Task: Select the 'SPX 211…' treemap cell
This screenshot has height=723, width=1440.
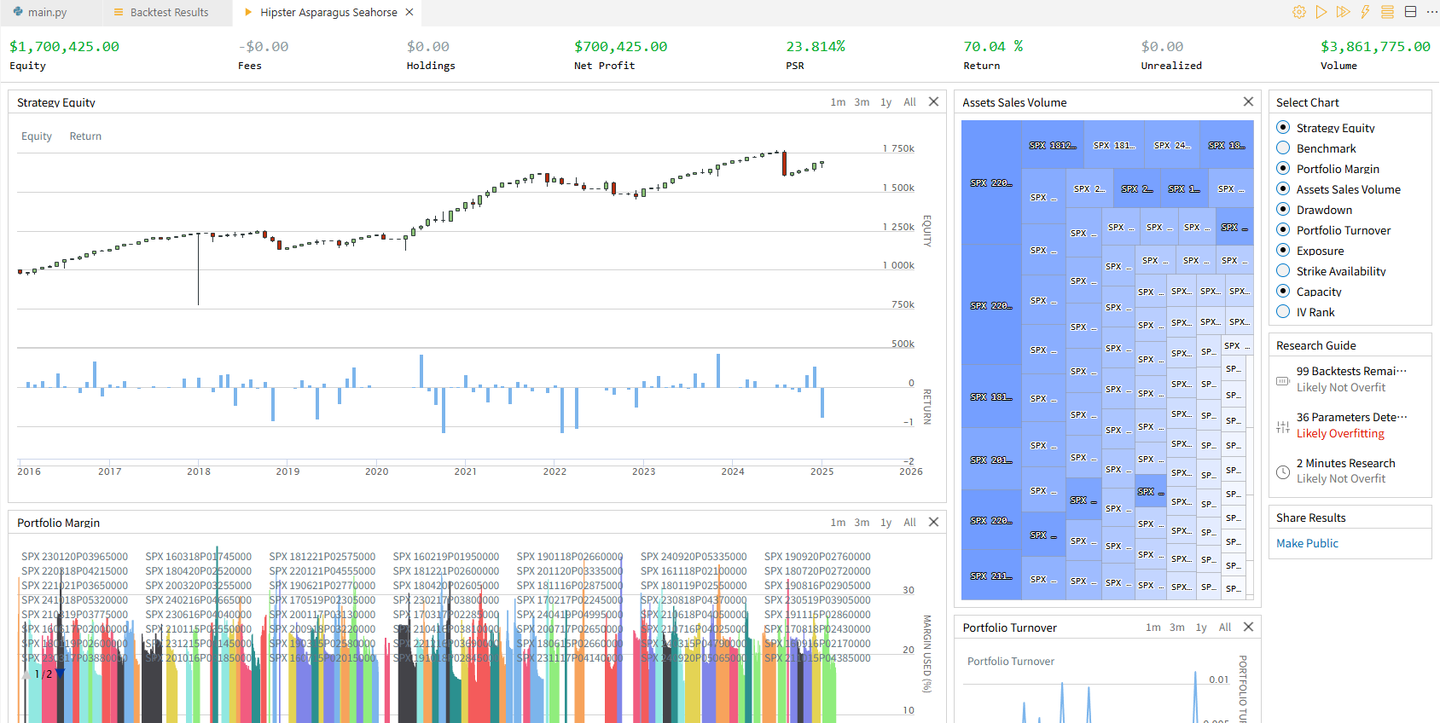Action: click(x=991, y=576)
